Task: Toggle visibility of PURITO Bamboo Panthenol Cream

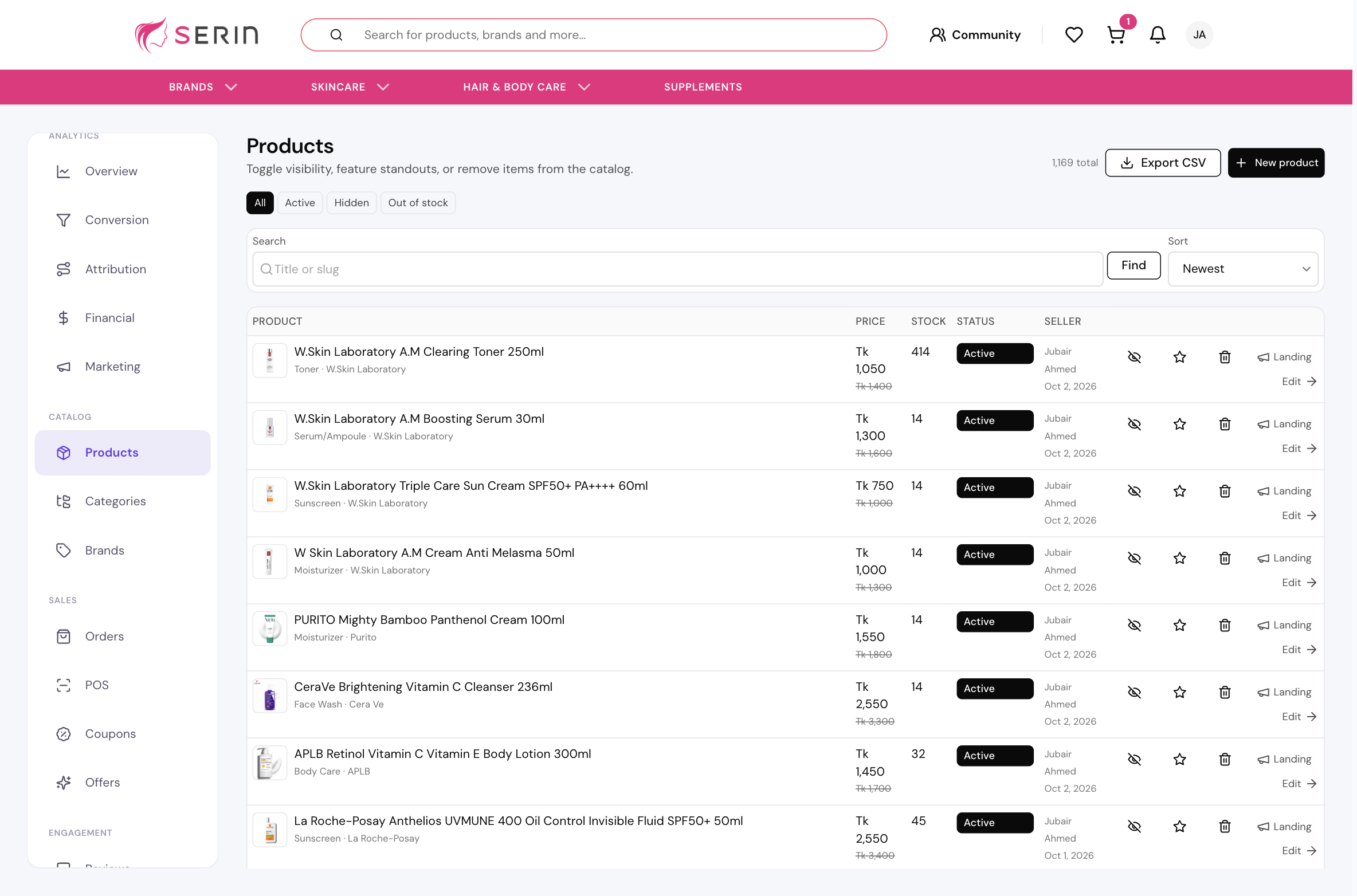Action: coord(1134,625)
